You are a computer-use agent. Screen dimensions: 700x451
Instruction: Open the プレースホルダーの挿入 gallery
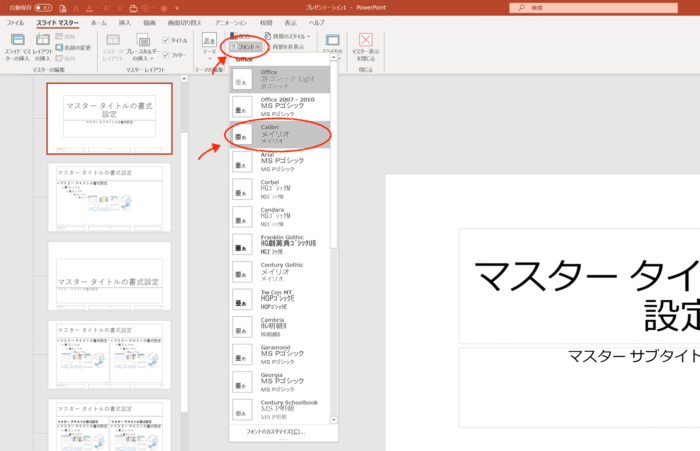143,46
